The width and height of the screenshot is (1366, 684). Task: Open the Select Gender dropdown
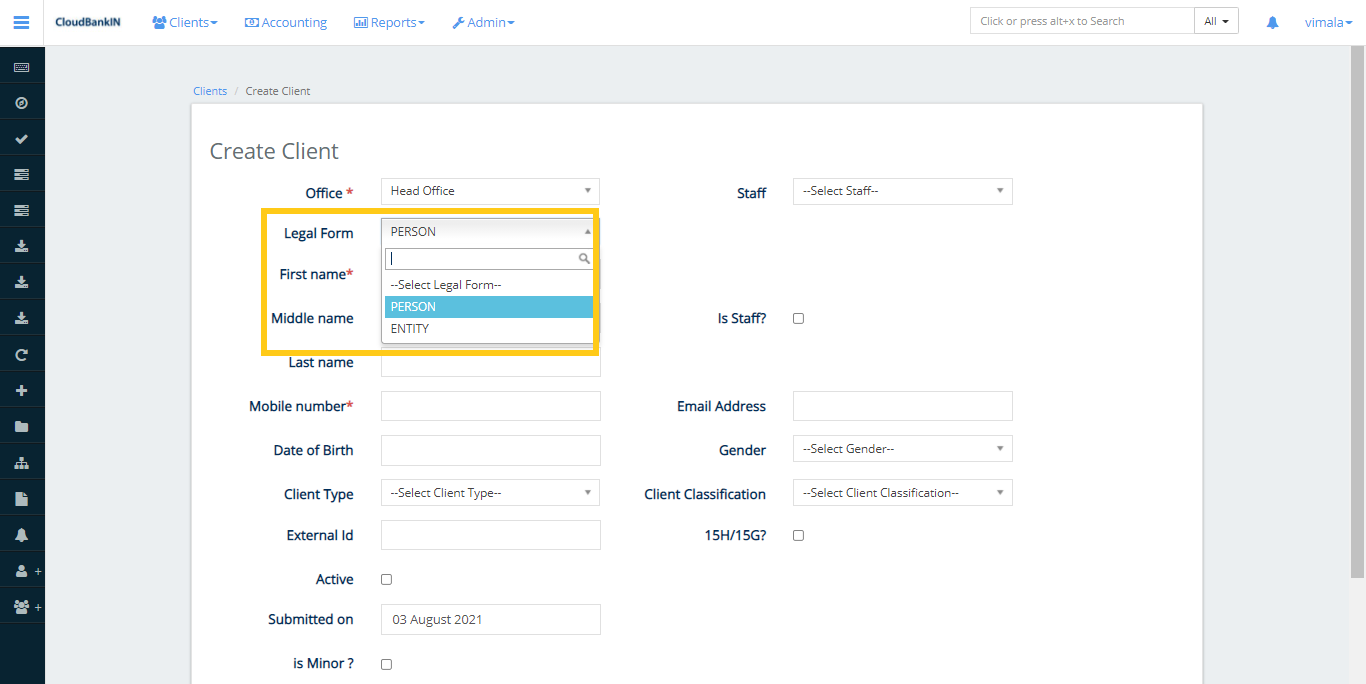902,448
